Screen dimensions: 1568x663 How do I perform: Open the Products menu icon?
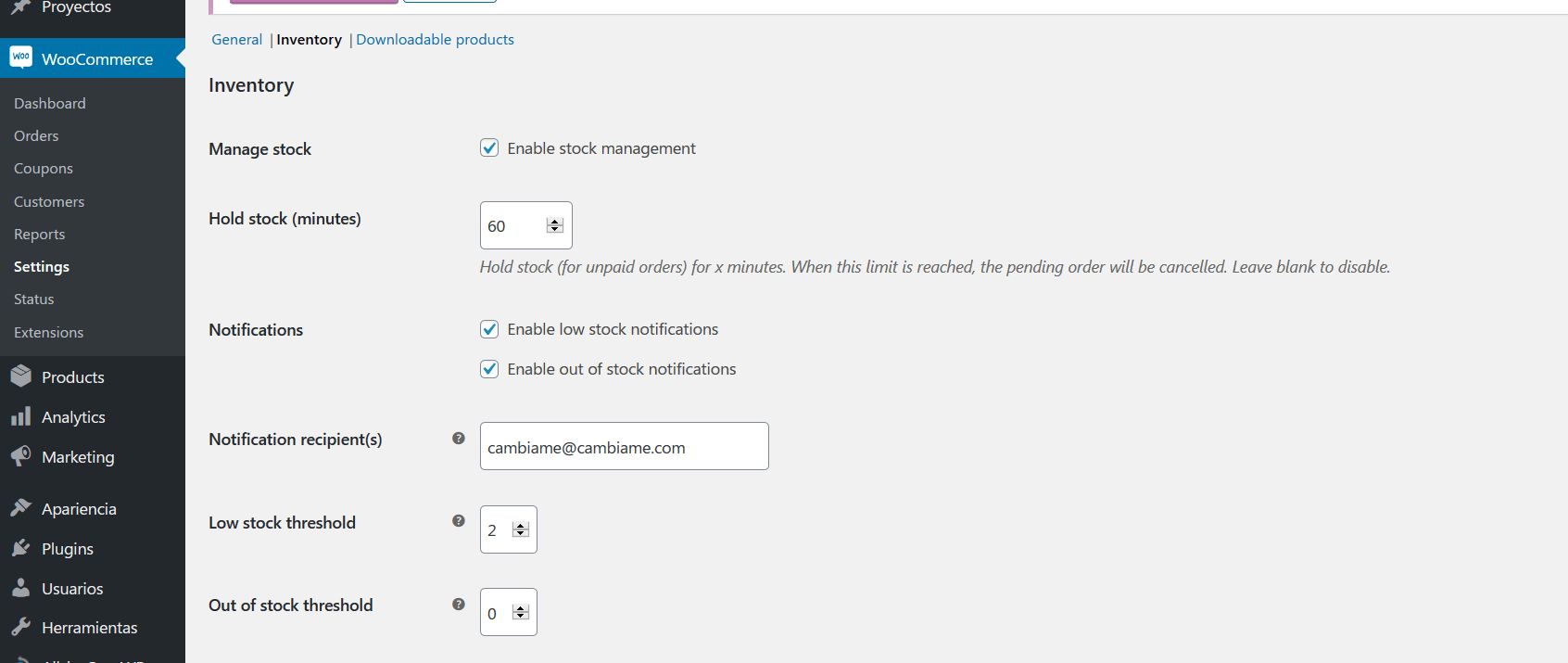pos(20,376)
